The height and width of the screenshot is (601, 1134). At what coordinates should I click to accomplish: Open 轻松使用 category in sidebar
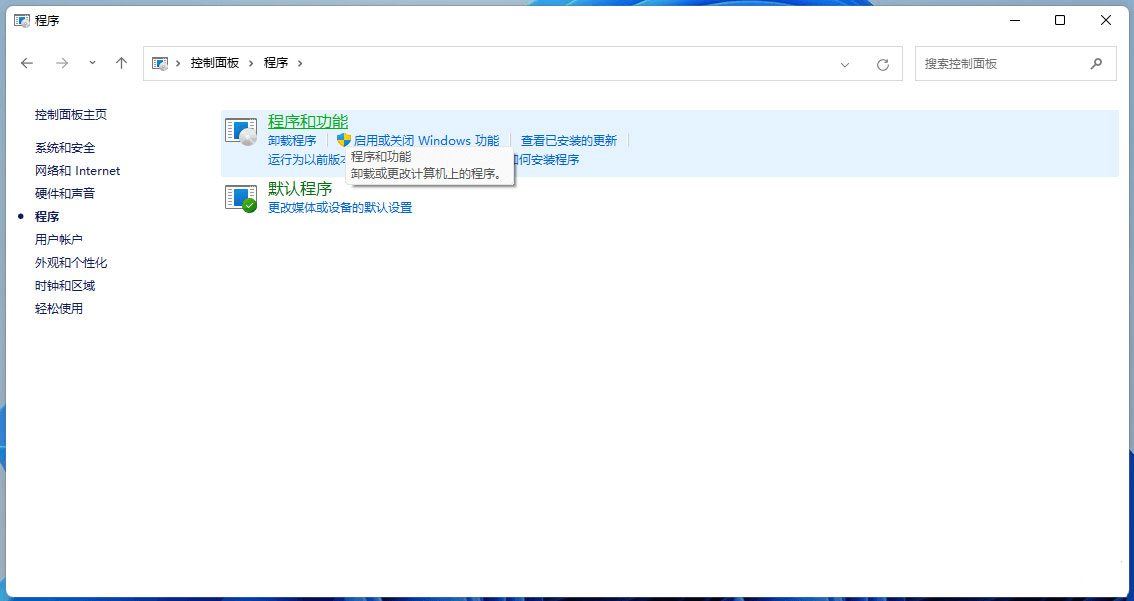click(x=59, y=309)
